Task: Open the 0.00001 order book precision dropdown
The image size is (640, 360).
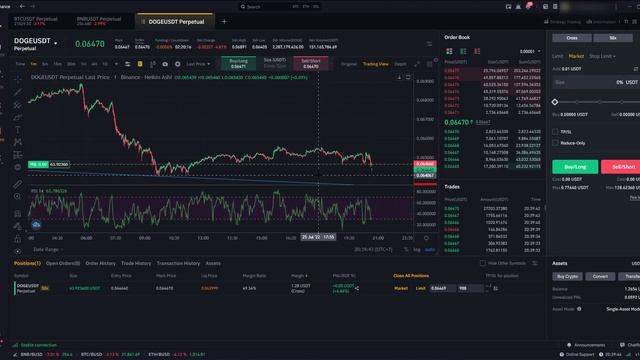Action: click(x=530, y=51)
